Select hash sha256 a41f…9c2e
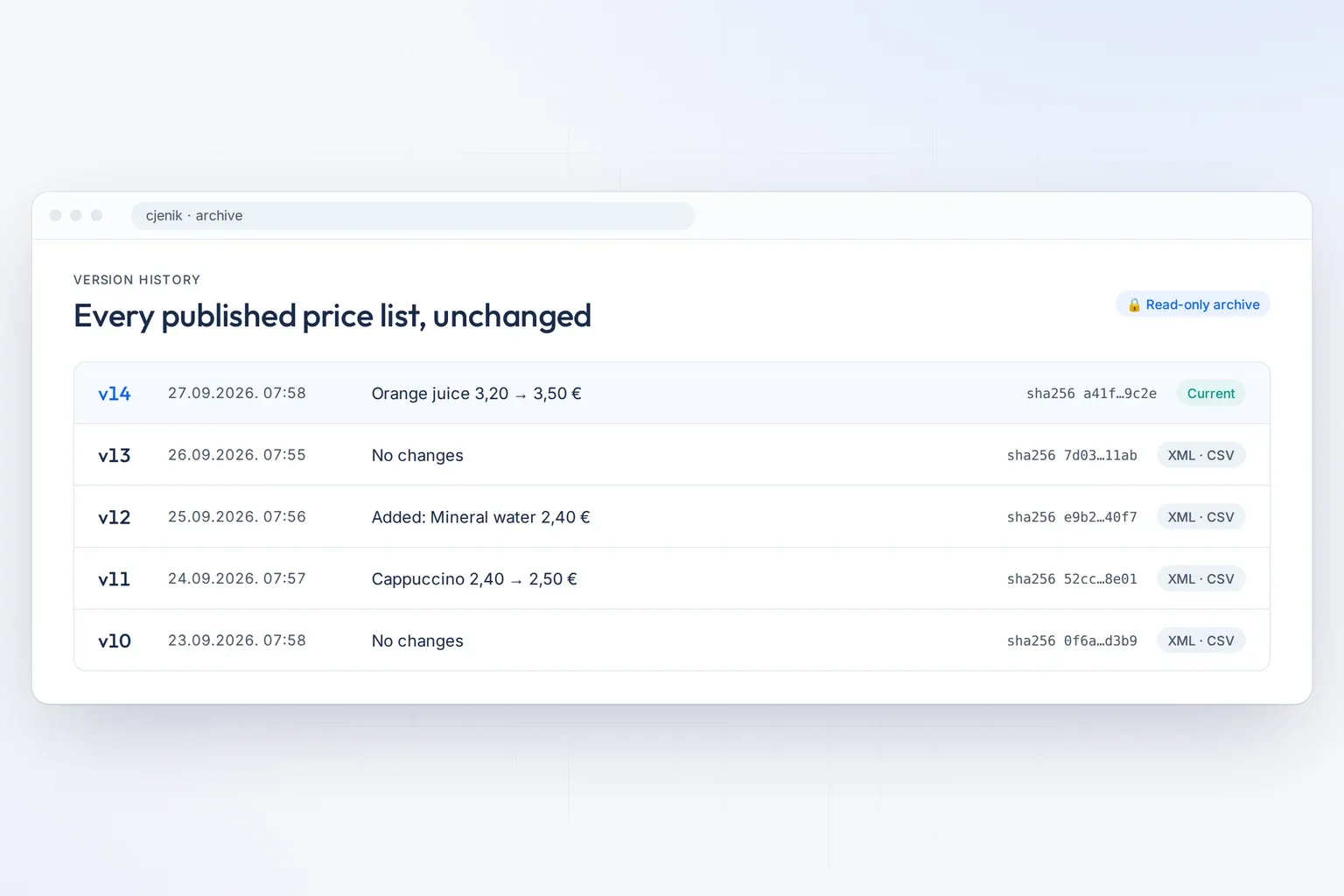This screenshot has width=1344, height=896. 1092,394
